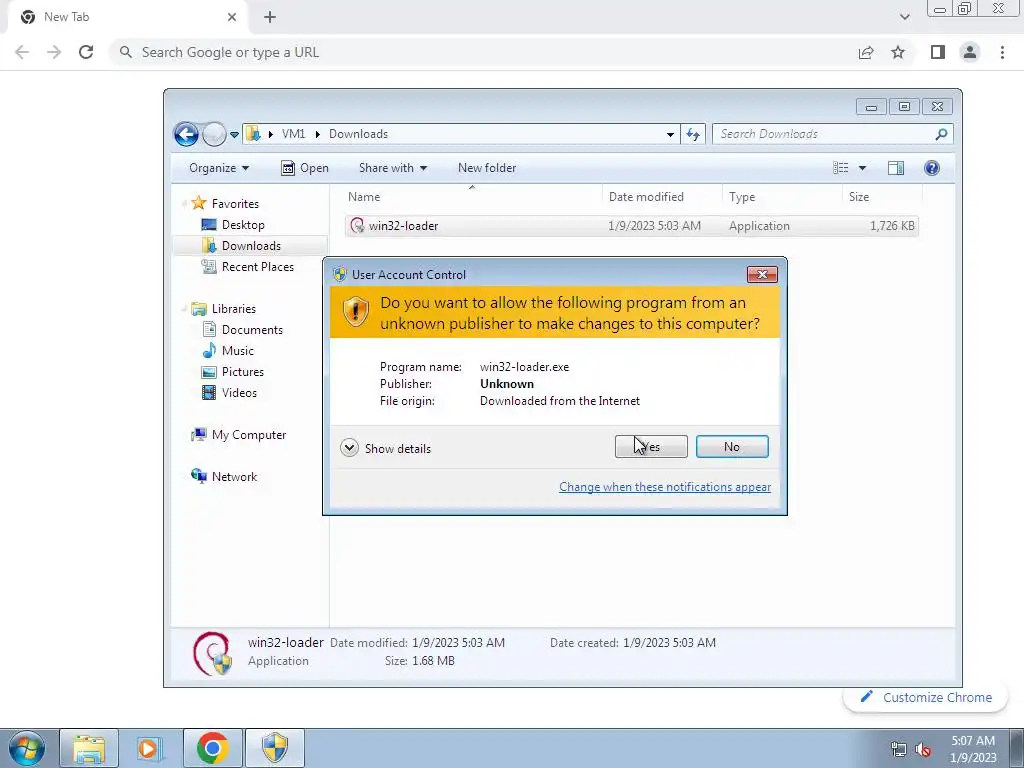Toggle the Chrome side panel icon
This screenshot has height=768, width=1024.
(x=938, y=52)
